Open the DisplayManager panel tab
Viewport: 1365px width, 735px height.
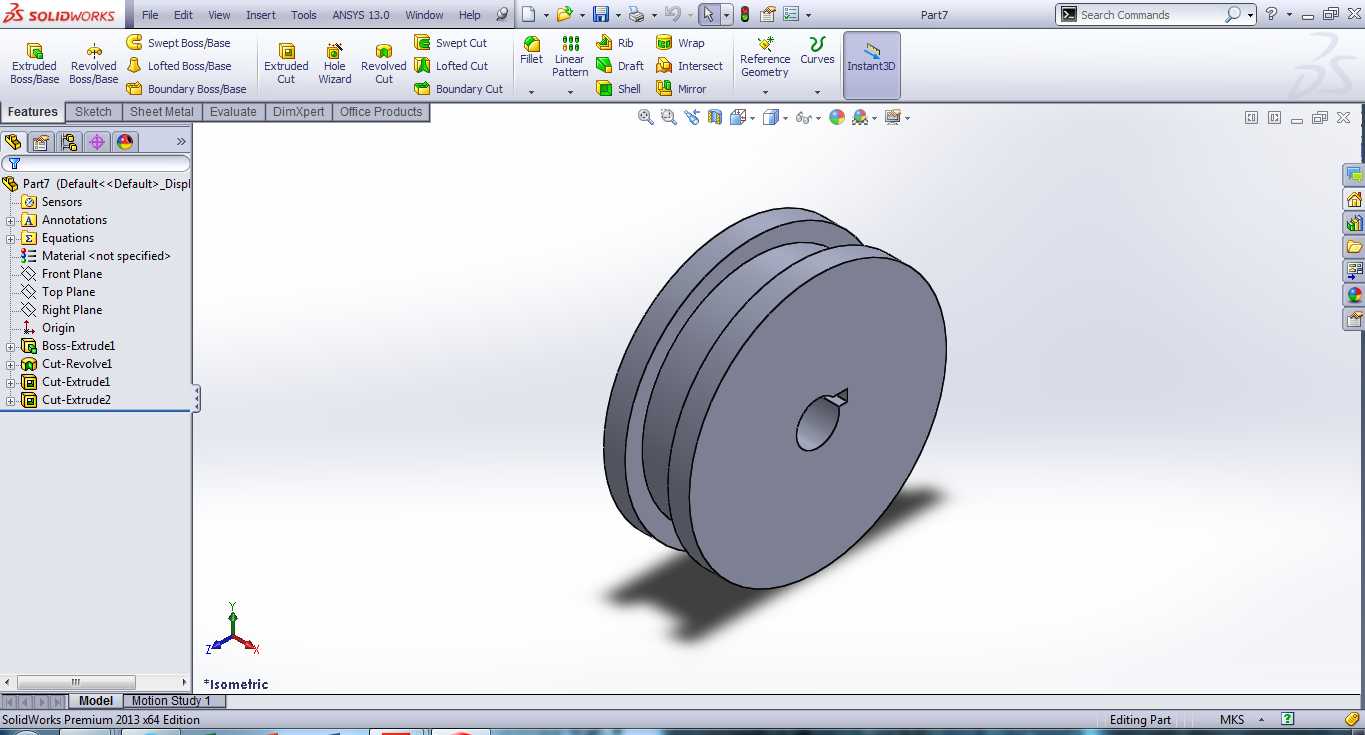coord(125,142)
